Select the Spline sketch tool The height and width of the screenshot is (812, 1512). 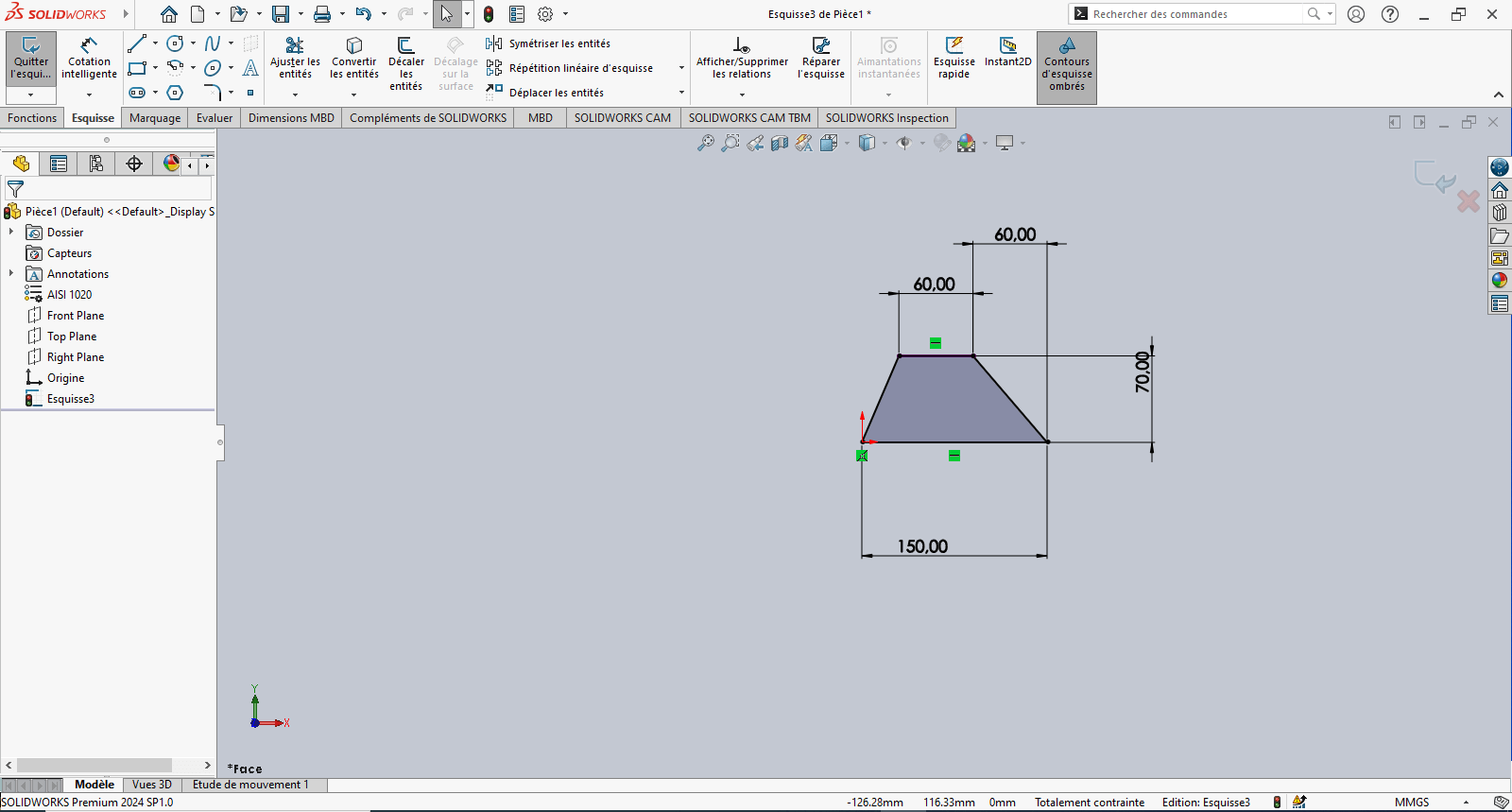point(213,43)
